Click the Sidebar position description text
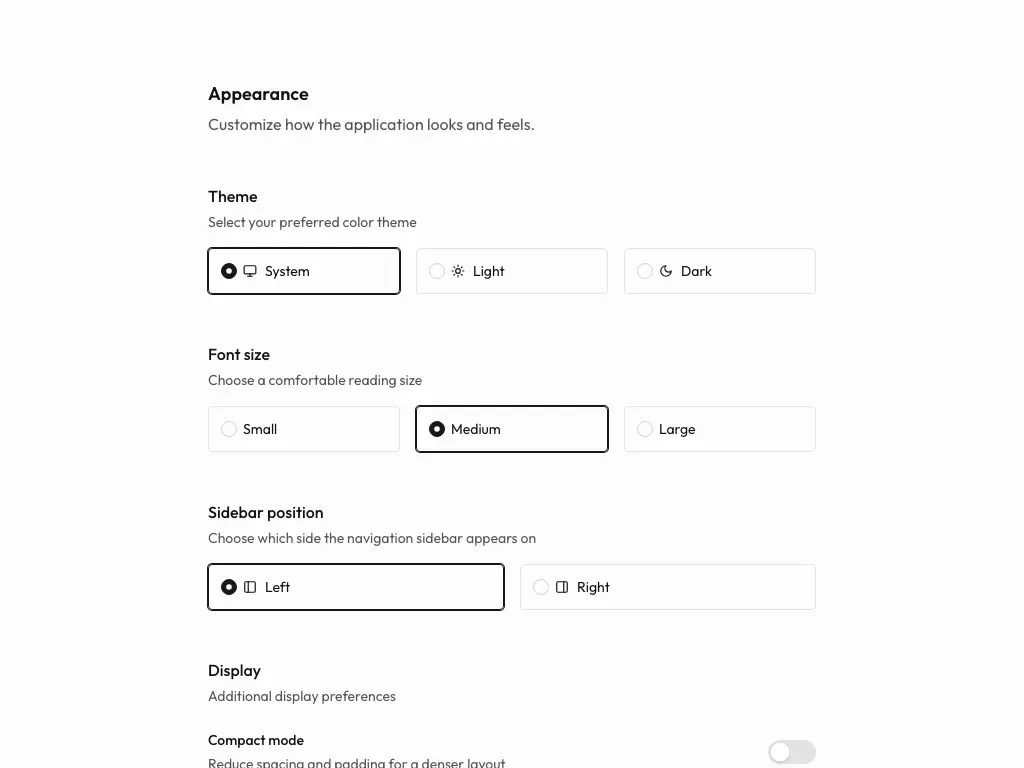 [x=371, y=538]
